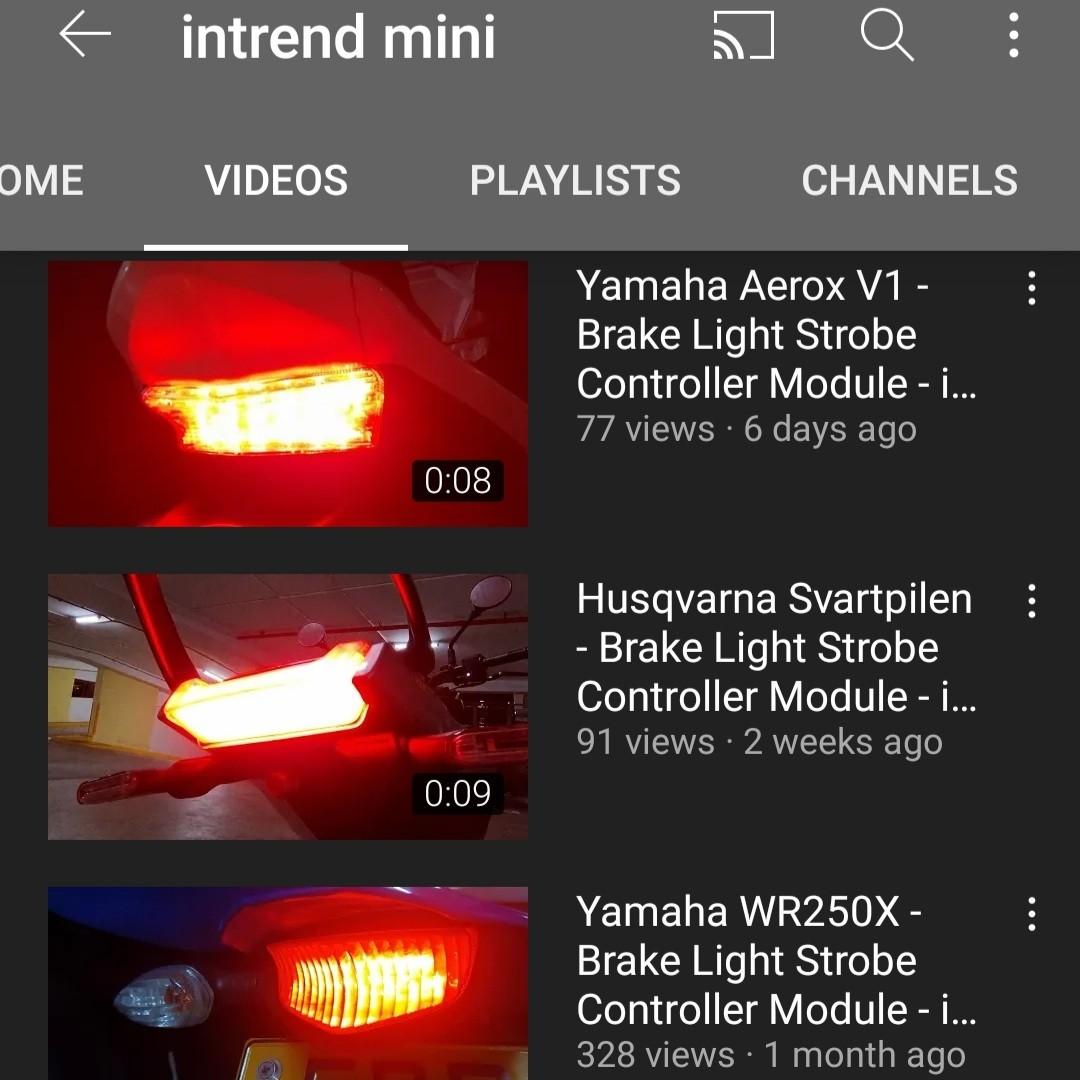Viewport: 1080px width, 1080px height.
Task: Switch to the Playlists tab
Action: (575, 180)
